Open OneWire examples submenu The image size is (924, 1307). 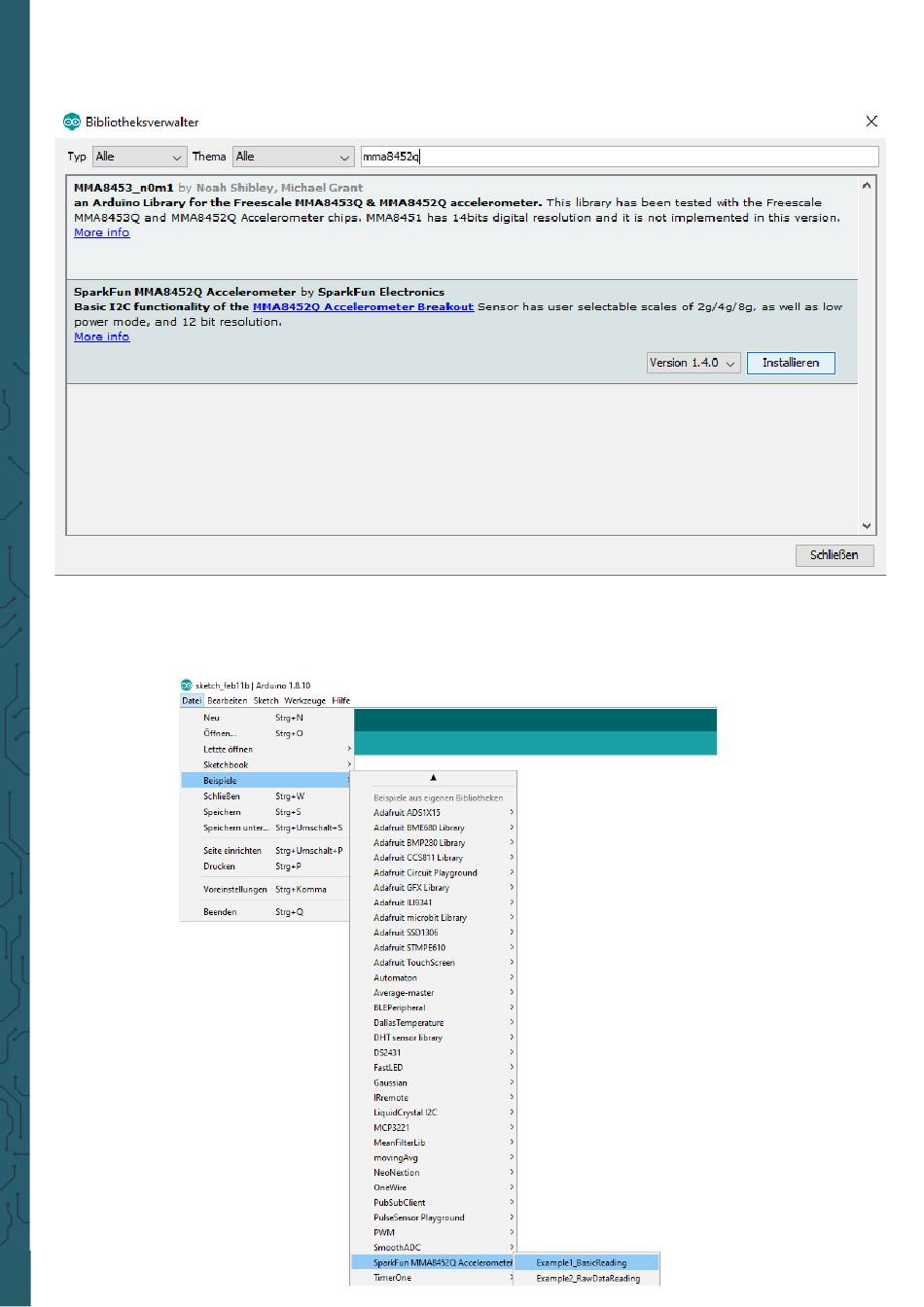[x=434, y=1187]
